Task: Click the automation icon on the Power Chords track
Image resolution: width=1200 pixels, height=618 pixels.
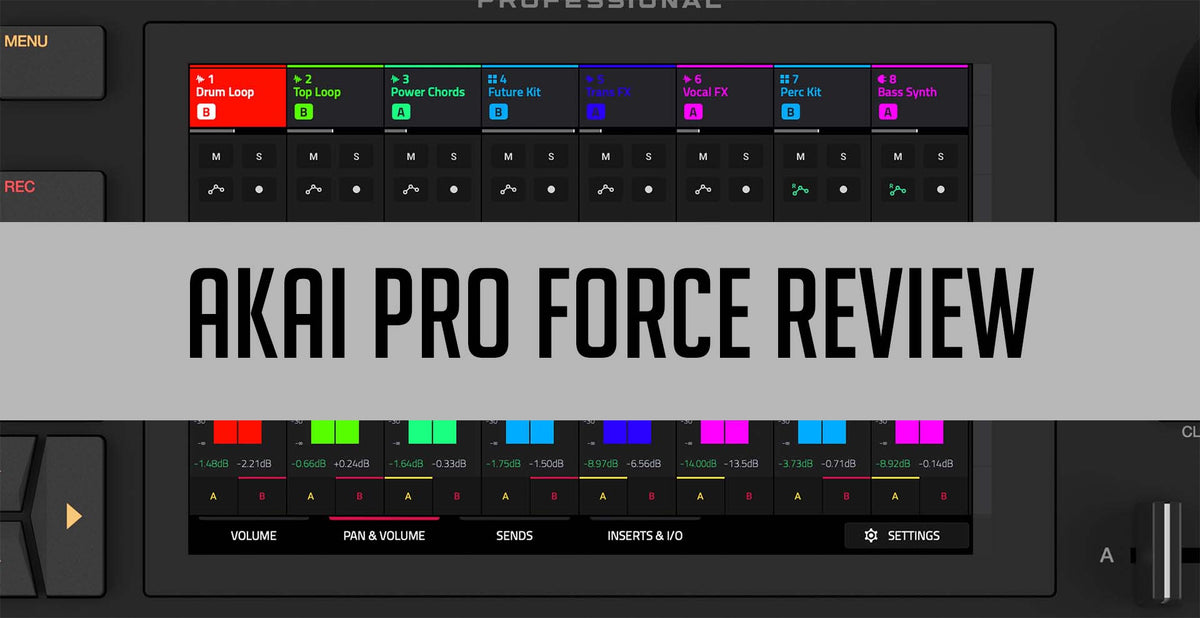Action: [x=409, y=190]
